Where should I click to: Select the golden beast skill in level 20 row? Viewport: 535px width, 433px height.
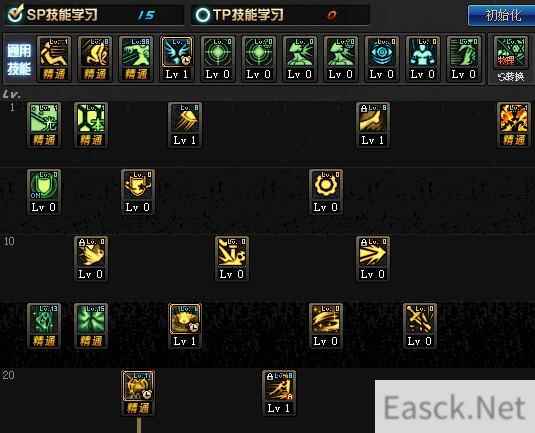click(138, 393)
